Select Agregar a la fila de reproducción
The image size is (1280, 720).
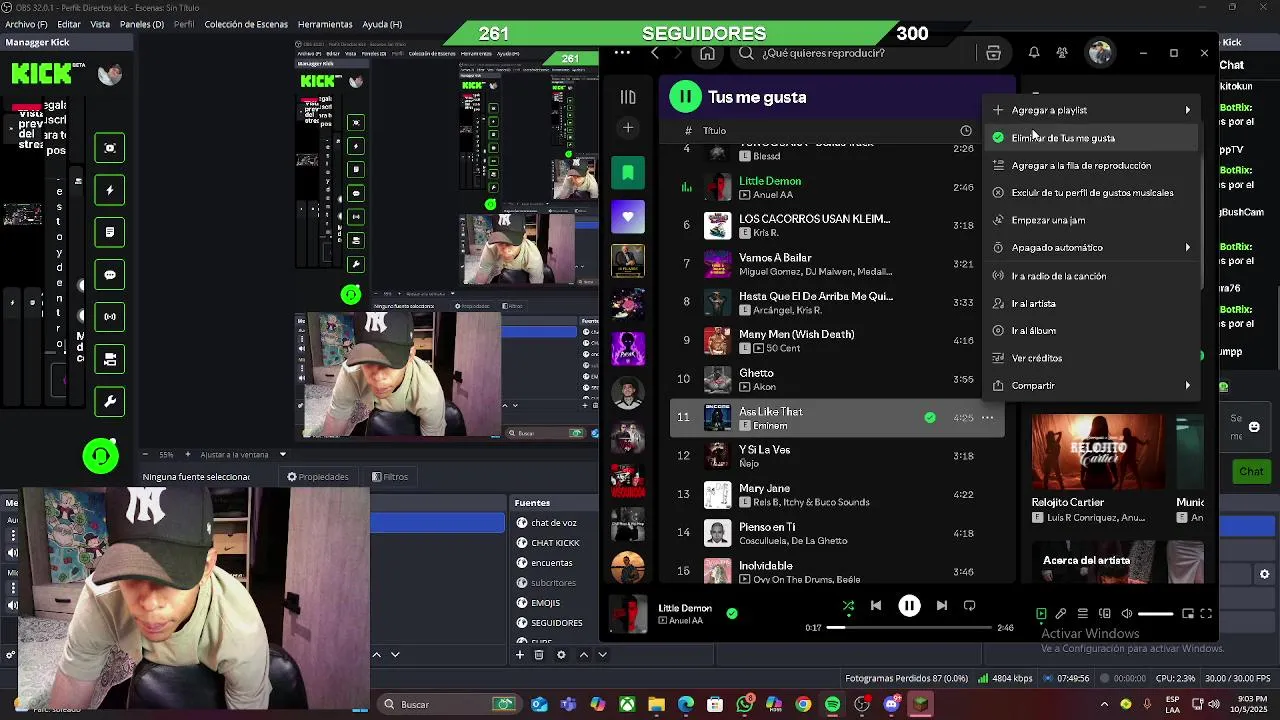point(1092,166)
